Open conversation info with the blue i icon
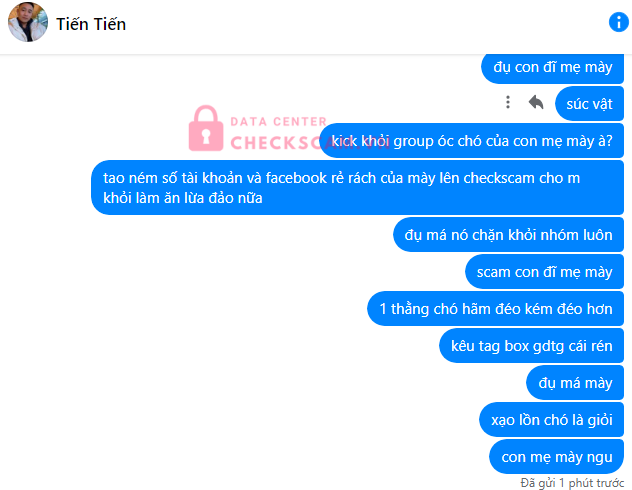The image size is (632, 490). click(x=618, y=23)
